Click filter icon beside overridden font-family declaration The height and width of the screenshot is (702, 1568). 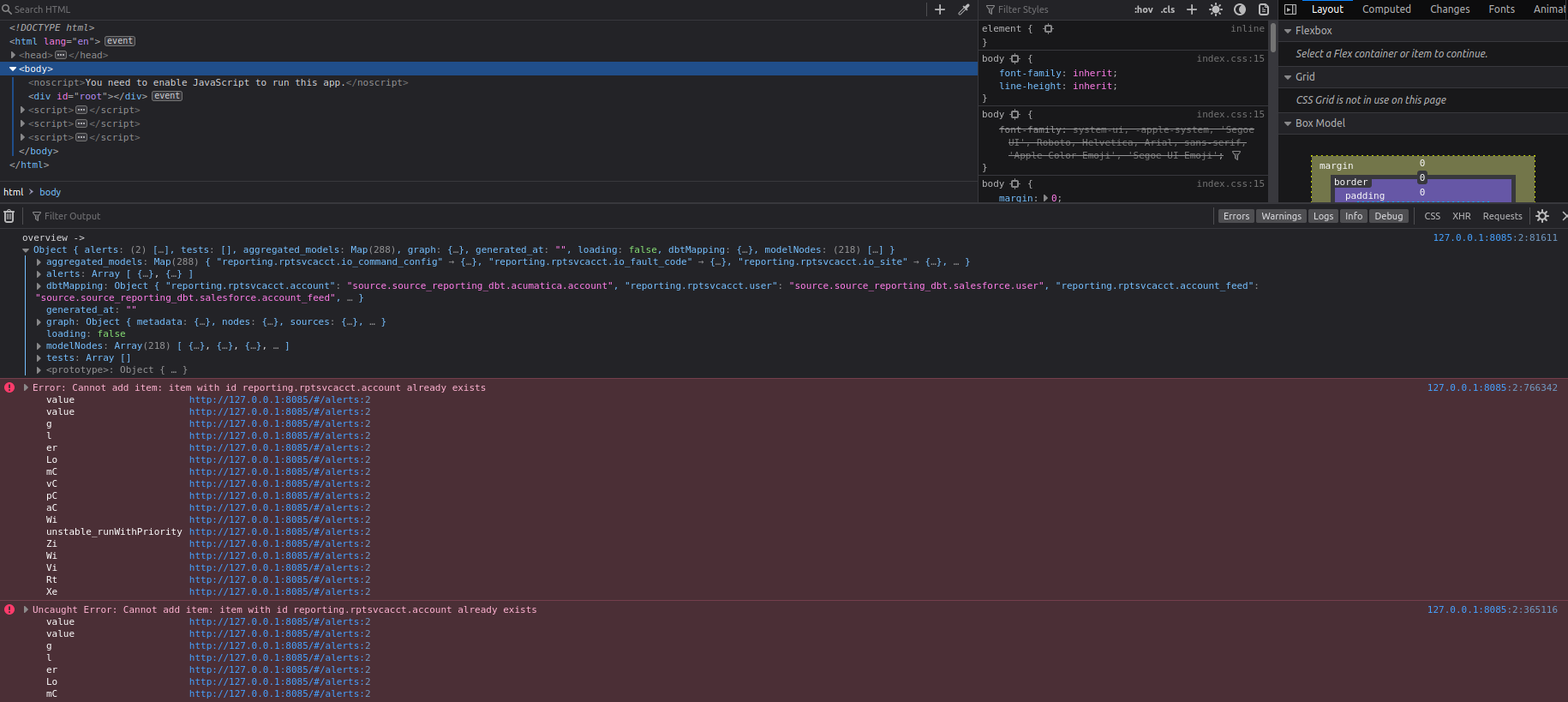[x=1236, y=156]
